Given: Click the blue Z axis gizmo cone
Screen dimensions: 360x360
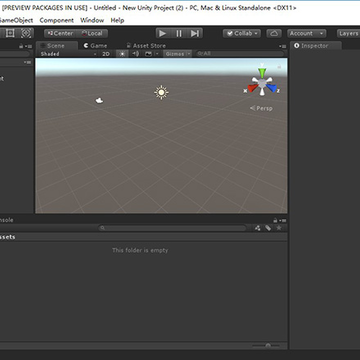Looking at the screenshot, I should (x=272, y=88).
